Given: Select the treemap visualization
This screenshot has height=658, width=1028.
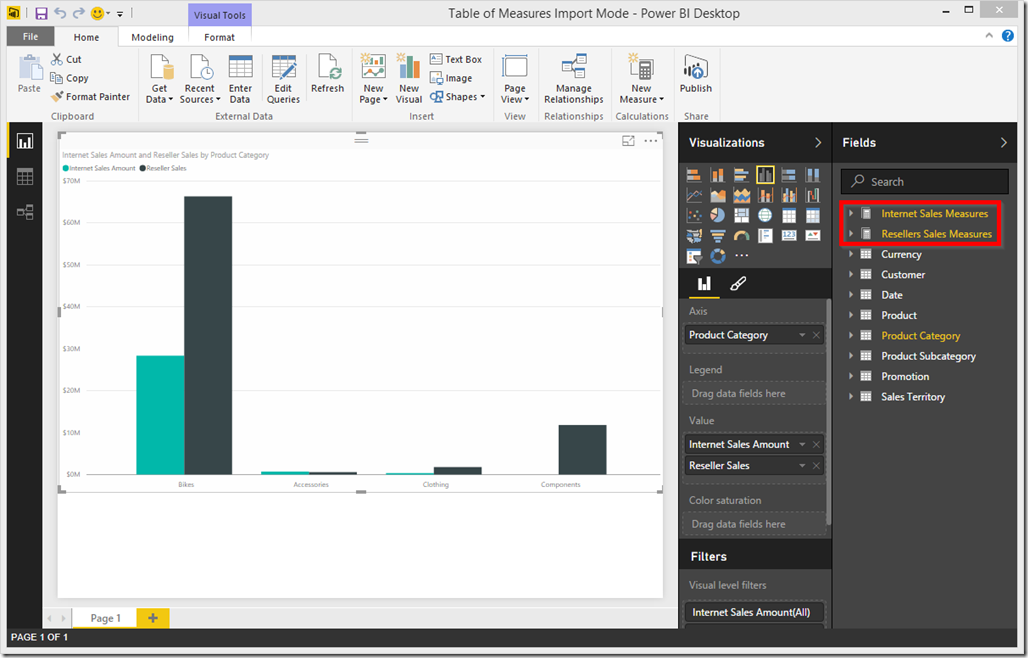Looking at the screenshot, I should (741, 216).
